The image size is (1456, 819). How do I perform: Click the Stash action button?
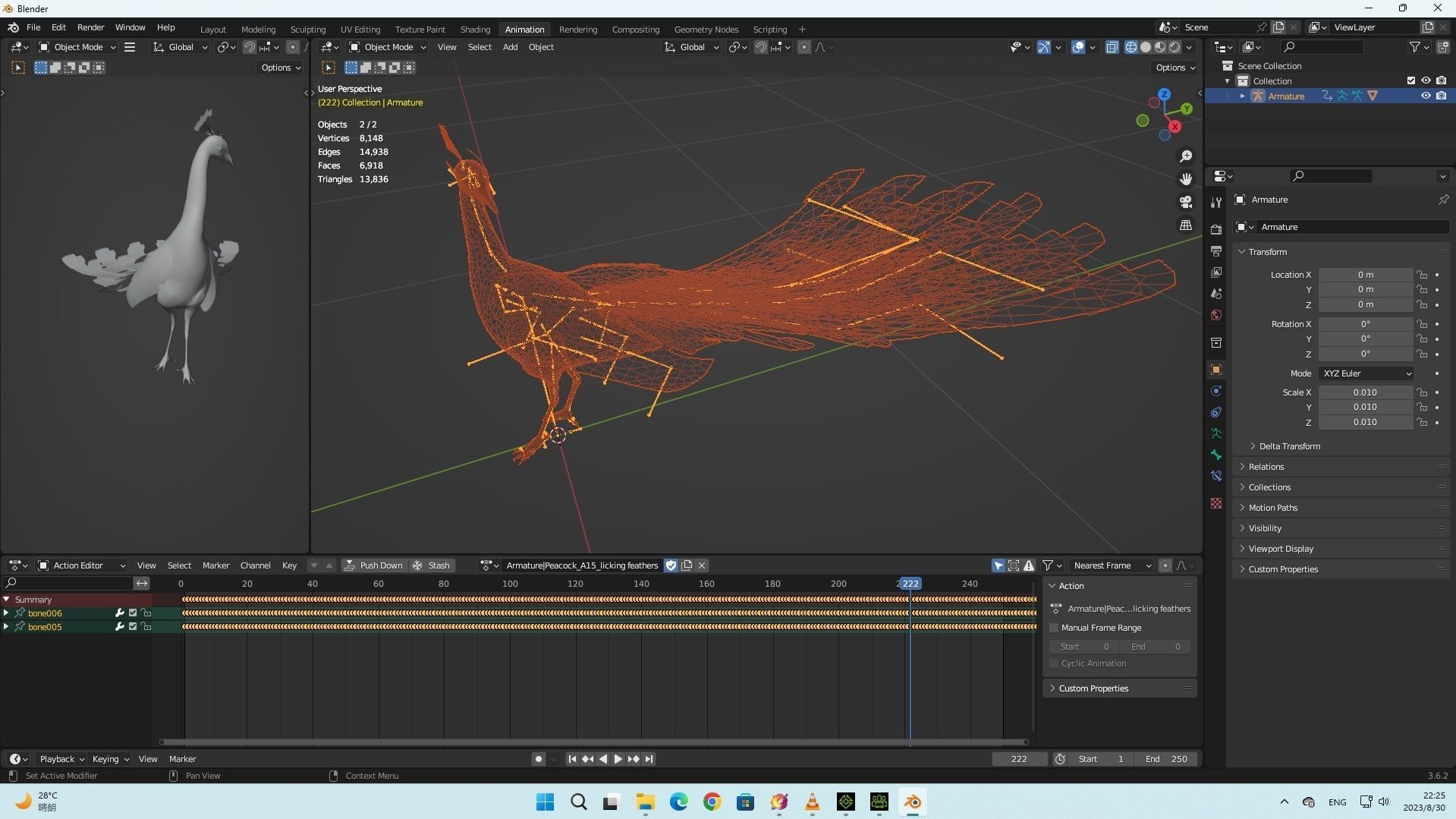431,565
